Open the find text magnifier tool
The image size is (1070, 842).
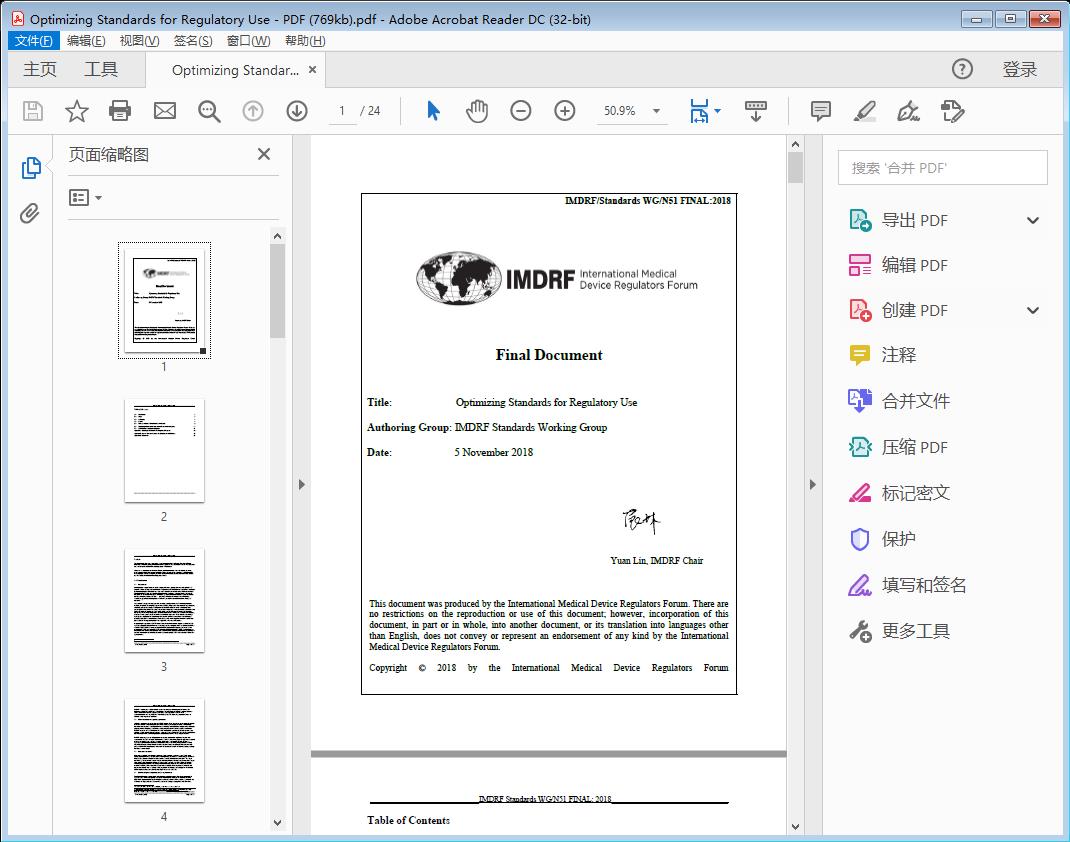(x=209, y=111)
